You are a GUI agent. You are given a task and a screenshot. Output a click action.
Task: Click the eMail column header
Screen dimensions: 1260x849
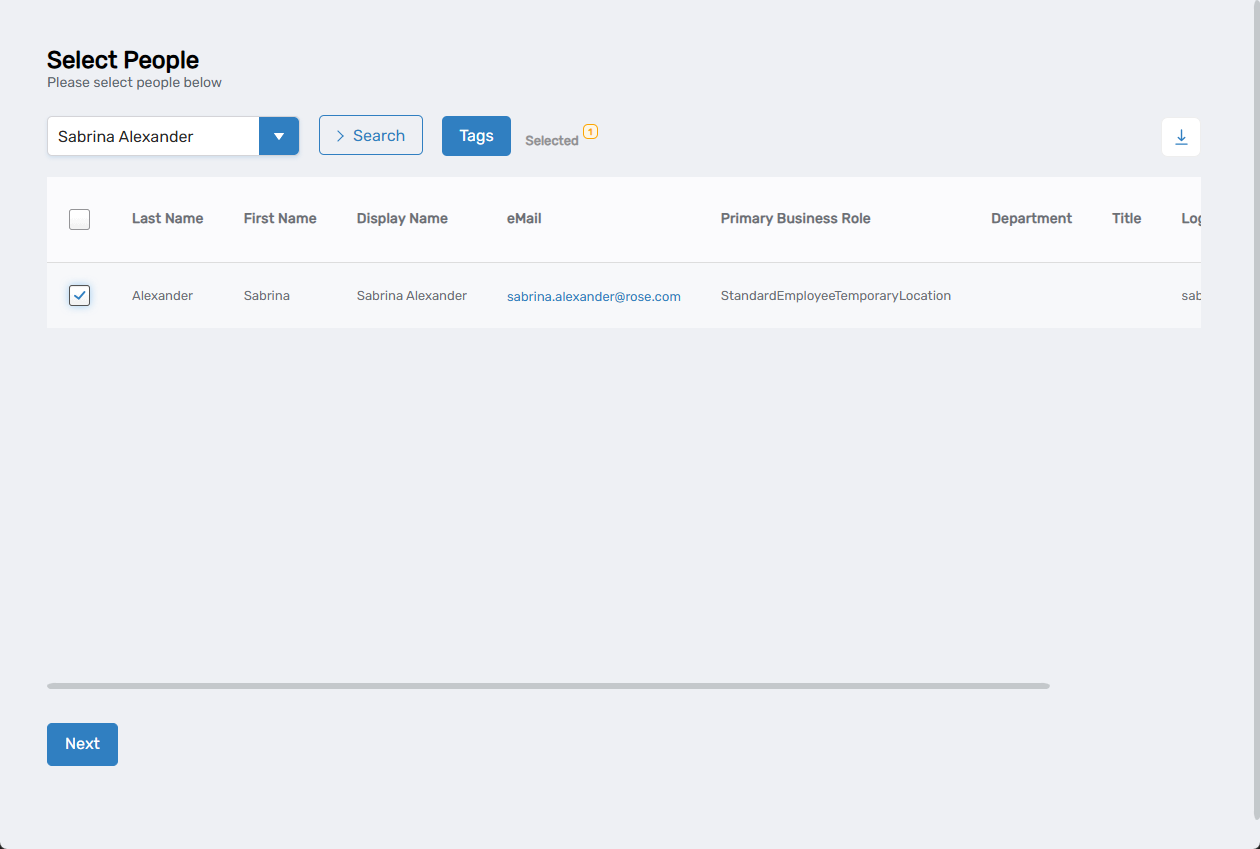[x=524, y=218]
